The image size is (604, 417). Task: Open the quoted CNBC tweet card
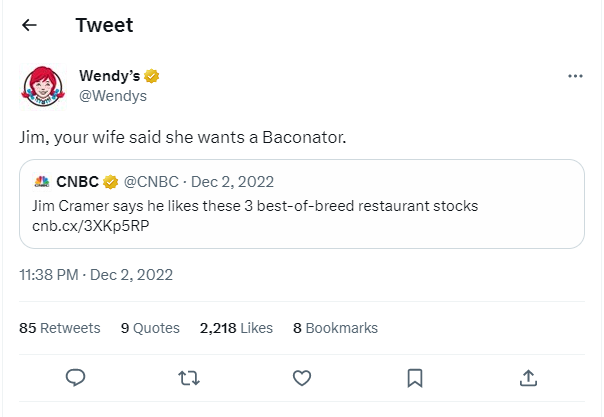pyautogui.click(x=400, y=204)
